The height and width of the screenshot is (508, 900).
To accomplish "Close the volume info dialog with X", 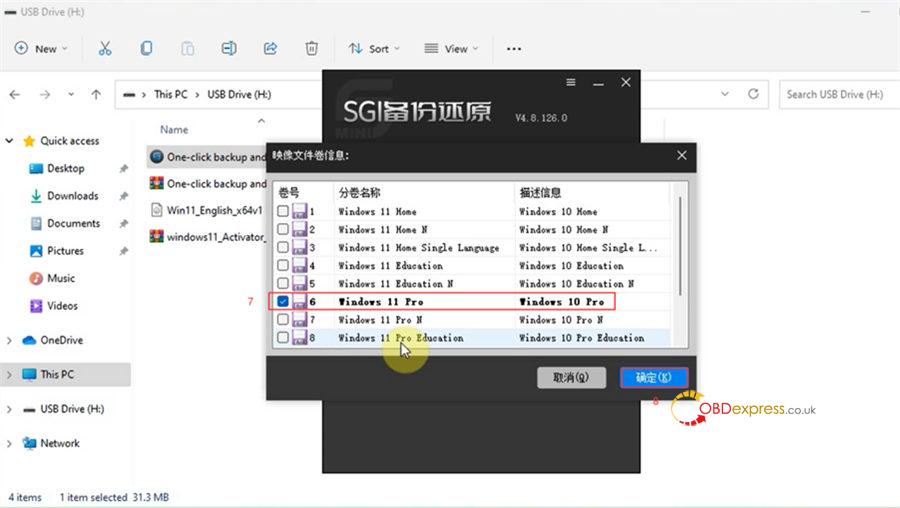I will coord(681,156).
